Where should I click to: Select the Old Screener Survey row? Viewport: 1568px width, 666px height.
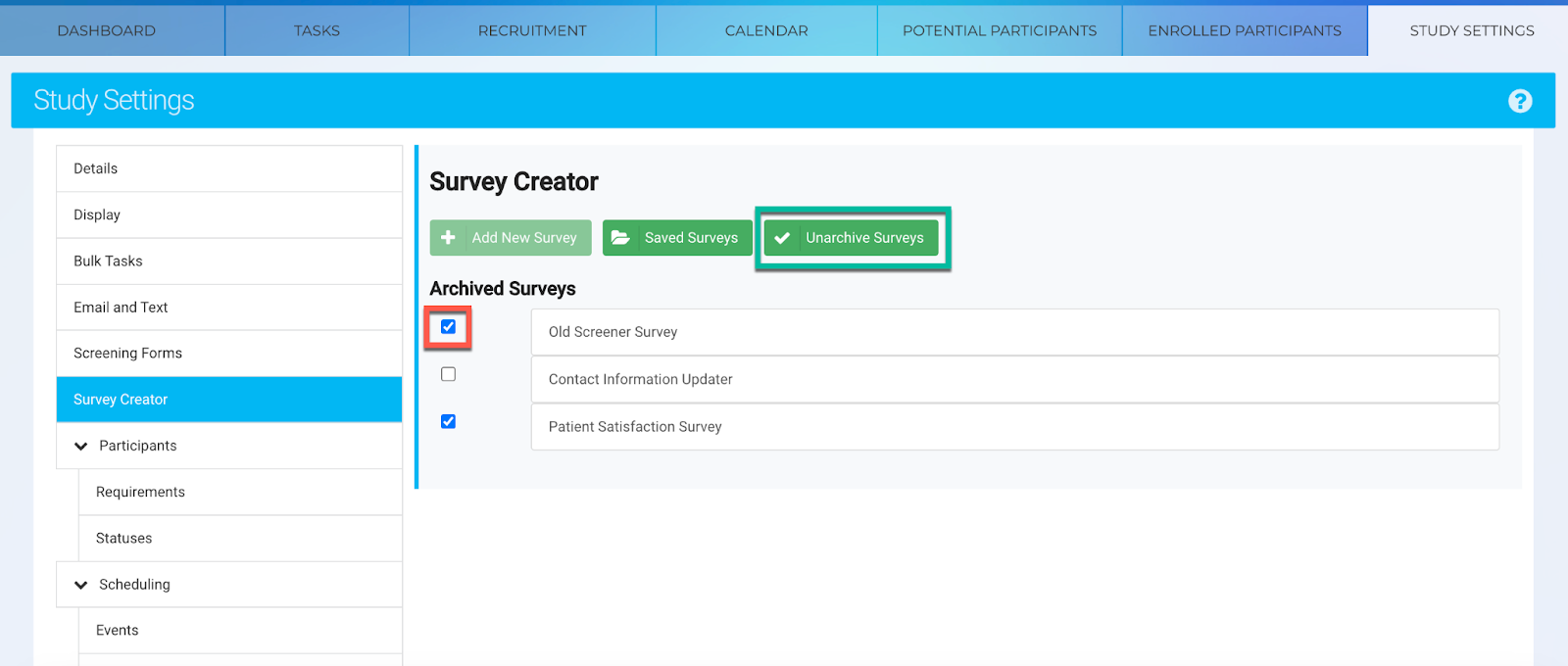(1014, 332)
